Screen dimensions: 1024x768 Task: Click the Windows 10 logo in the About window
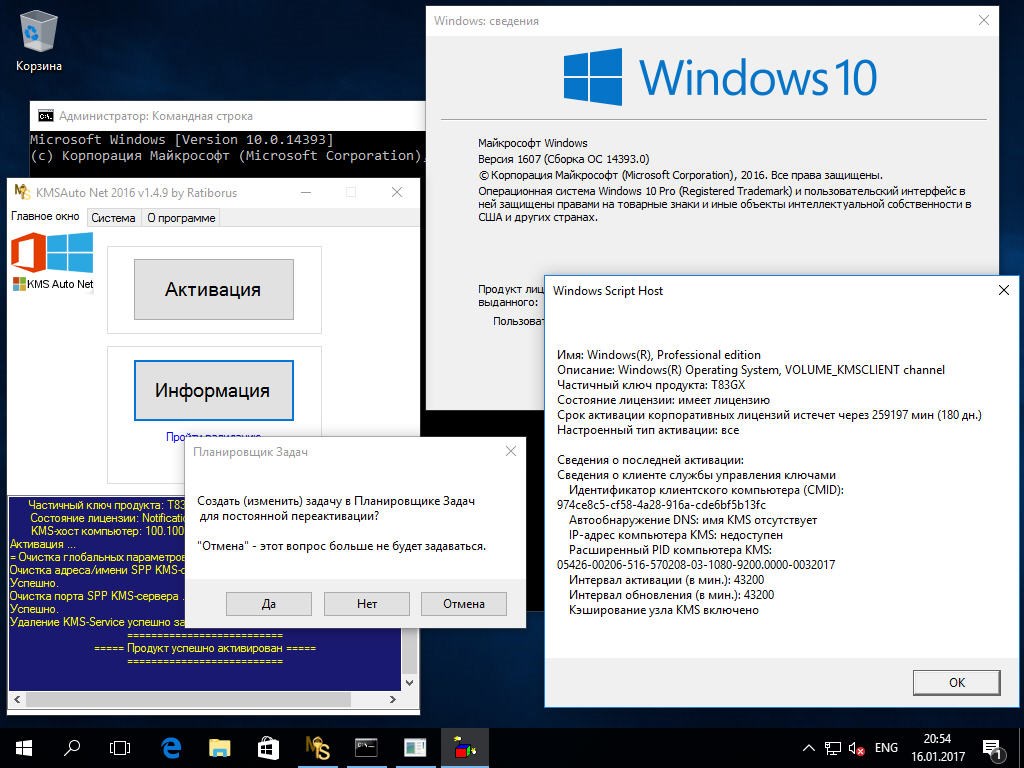[x=720, y=77]
